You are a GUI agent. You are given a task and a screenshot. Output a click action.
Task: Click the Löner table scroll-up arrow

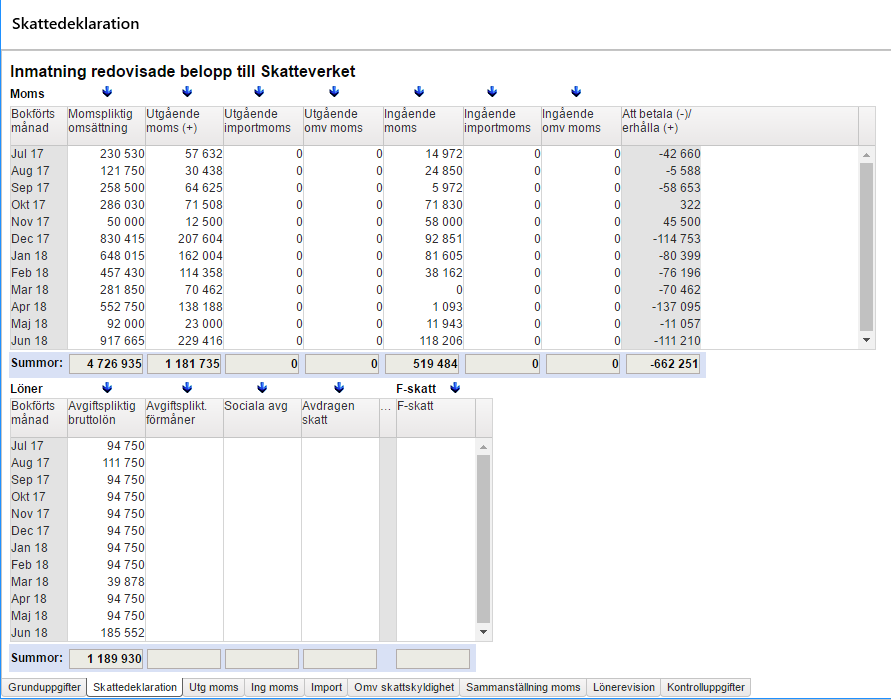484,447
